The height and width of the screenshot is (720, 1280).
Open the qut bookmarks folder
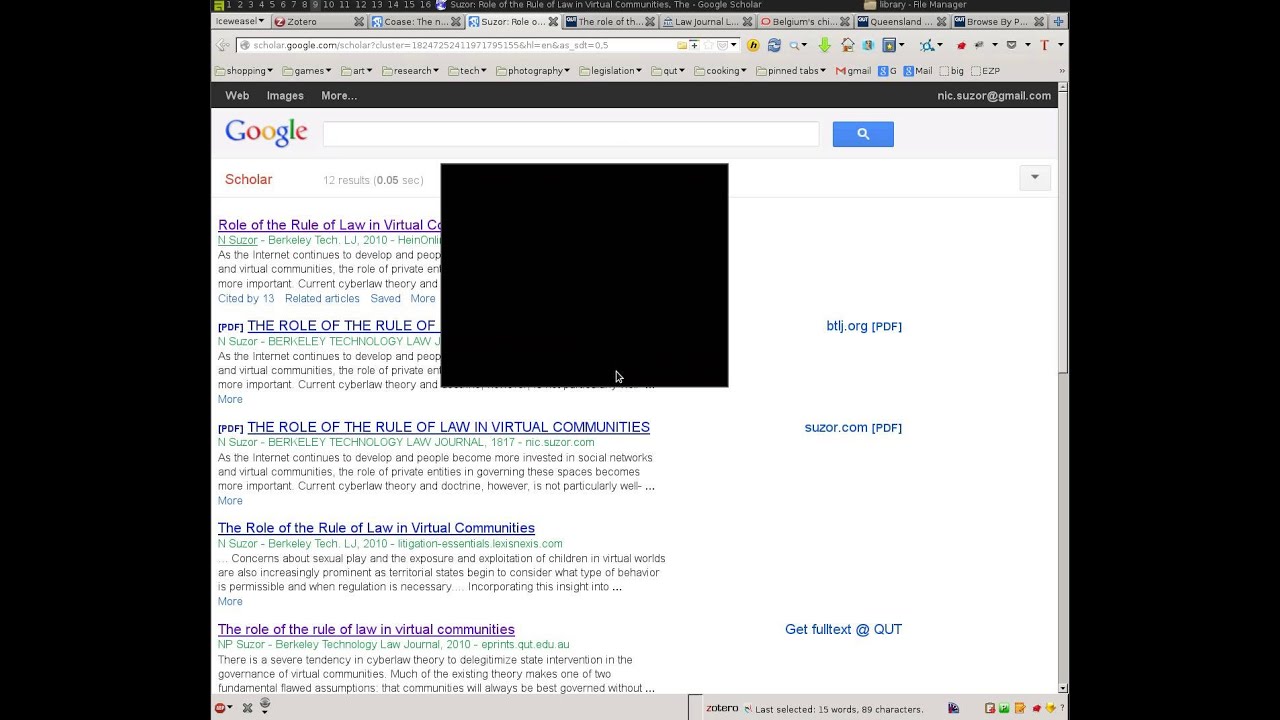[x=668, y=71]
